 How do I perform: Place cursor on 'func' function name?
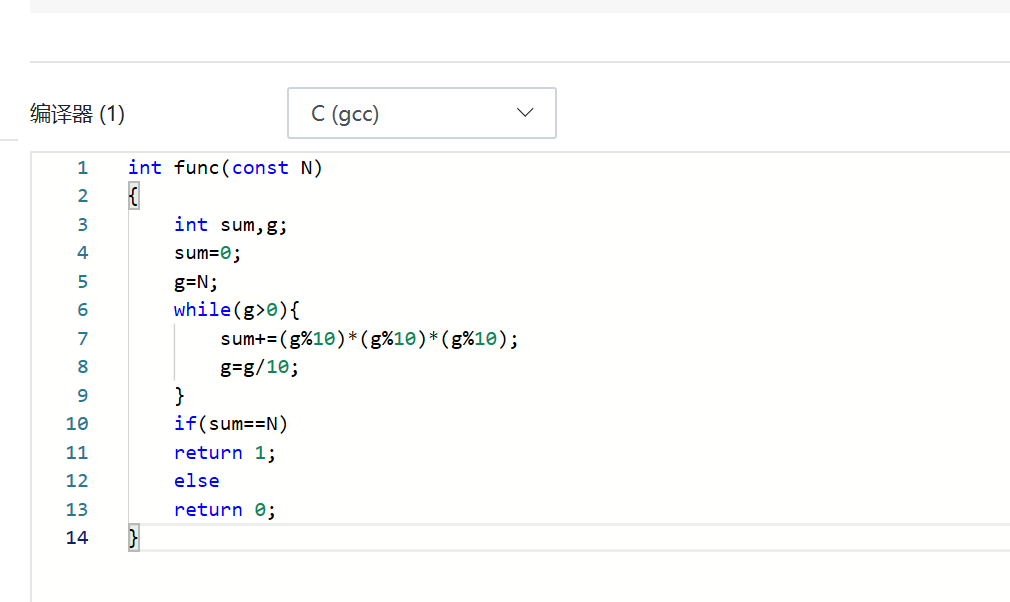(x=197, y=168)
